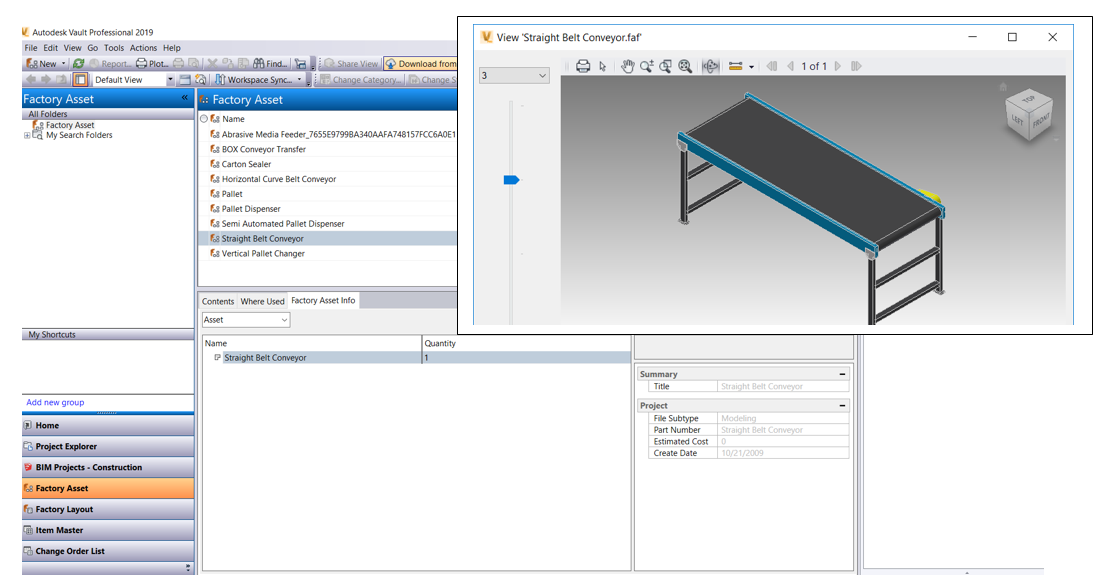Collapse the Summary properties section
1102x588 pixels.
pyautogui.click(x=842, y=374)
